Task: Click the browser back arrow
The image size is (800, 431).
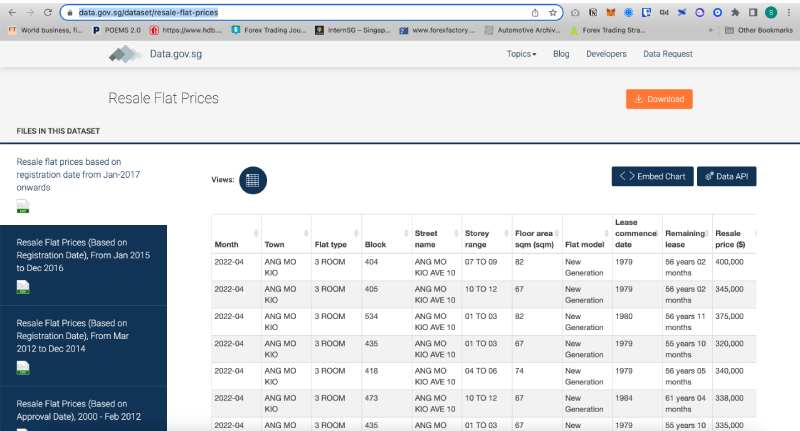Action: 10,12
